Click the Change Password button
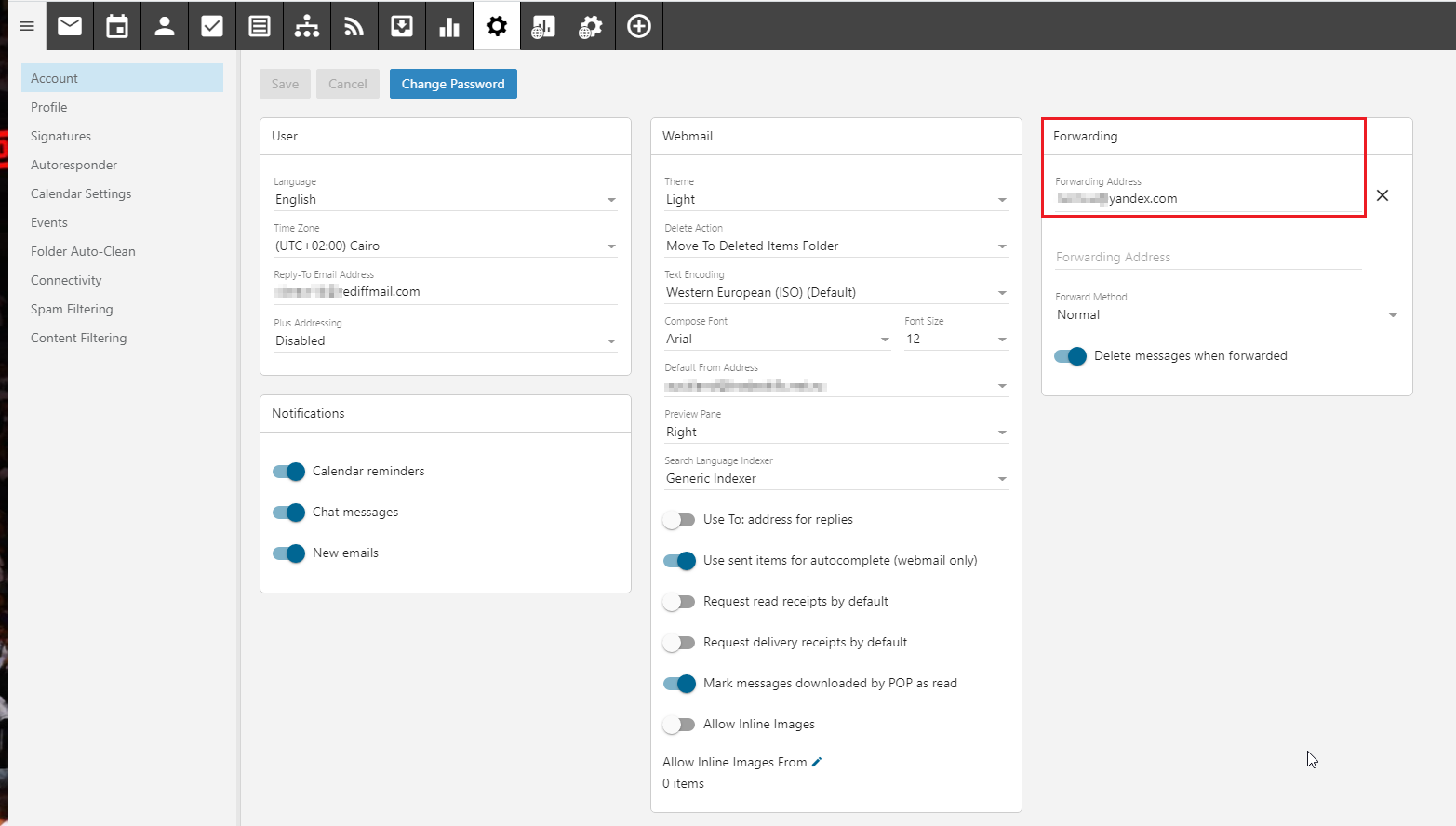This screenshot has width=1456, height=826. 453,84
